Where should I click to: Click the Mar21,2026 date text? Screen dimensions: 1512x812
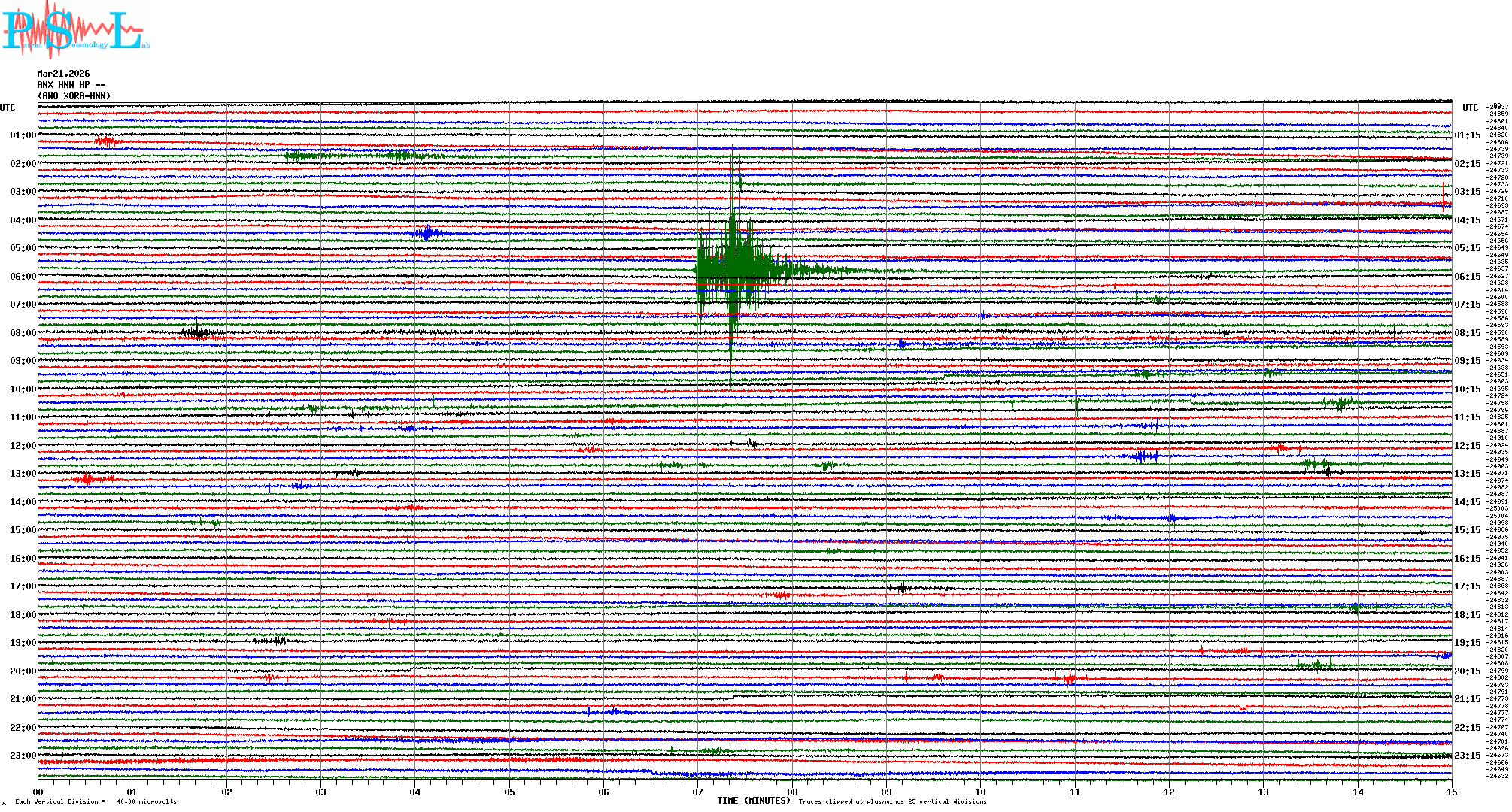point(63,74)
